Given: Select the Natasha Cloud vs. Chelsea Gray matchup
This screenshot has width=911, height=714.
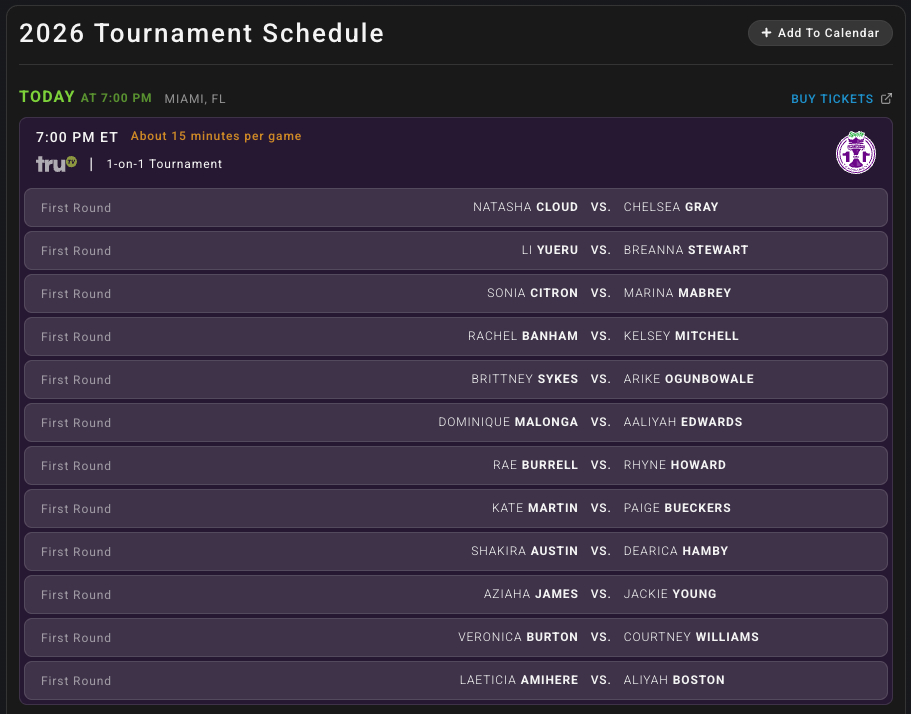Looking at the screenshot, I should pyautogui.click(x=456, y=208).
